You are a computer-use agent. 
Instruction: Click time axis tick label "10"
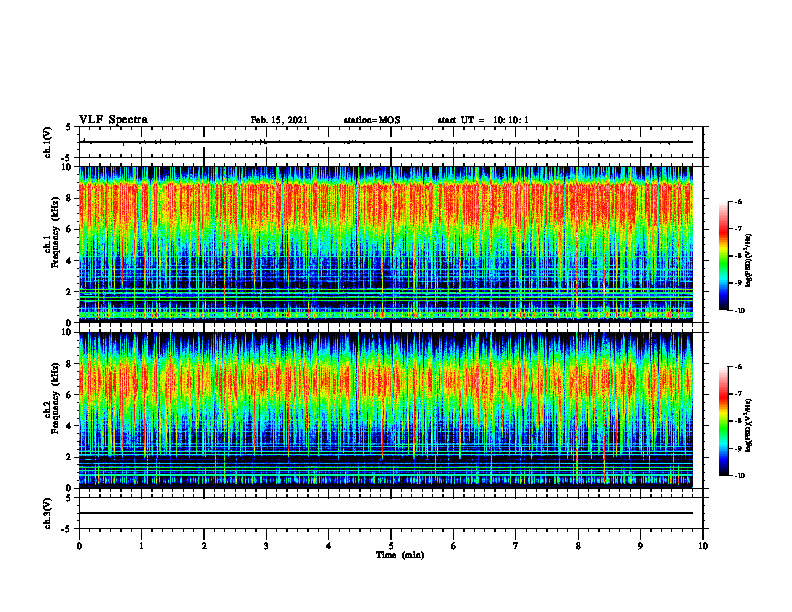click(x=703, y=546)
